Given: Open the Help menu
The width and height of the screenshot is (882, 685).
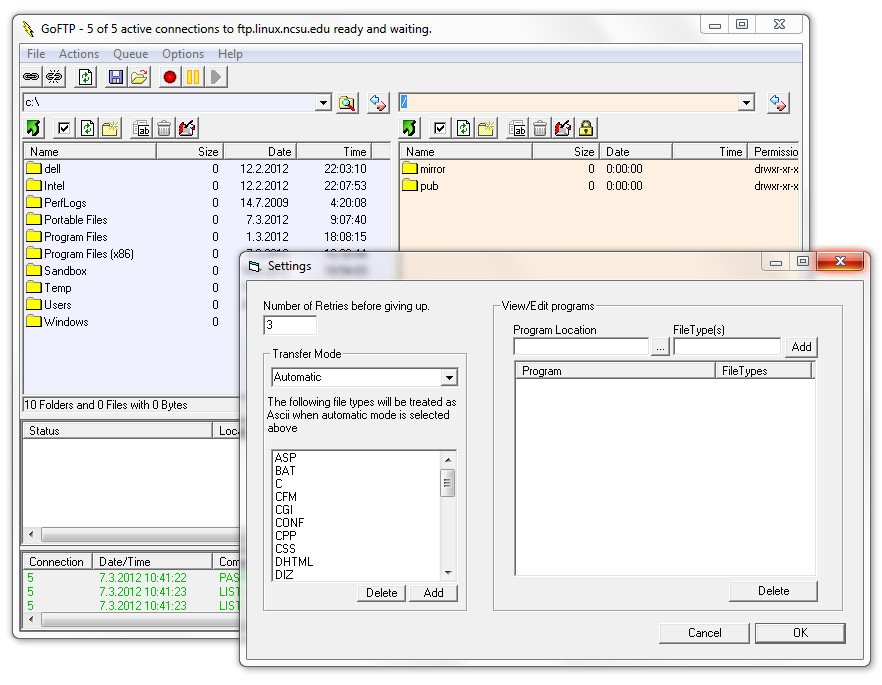Looking at the screenshot, I should point(230,54).
